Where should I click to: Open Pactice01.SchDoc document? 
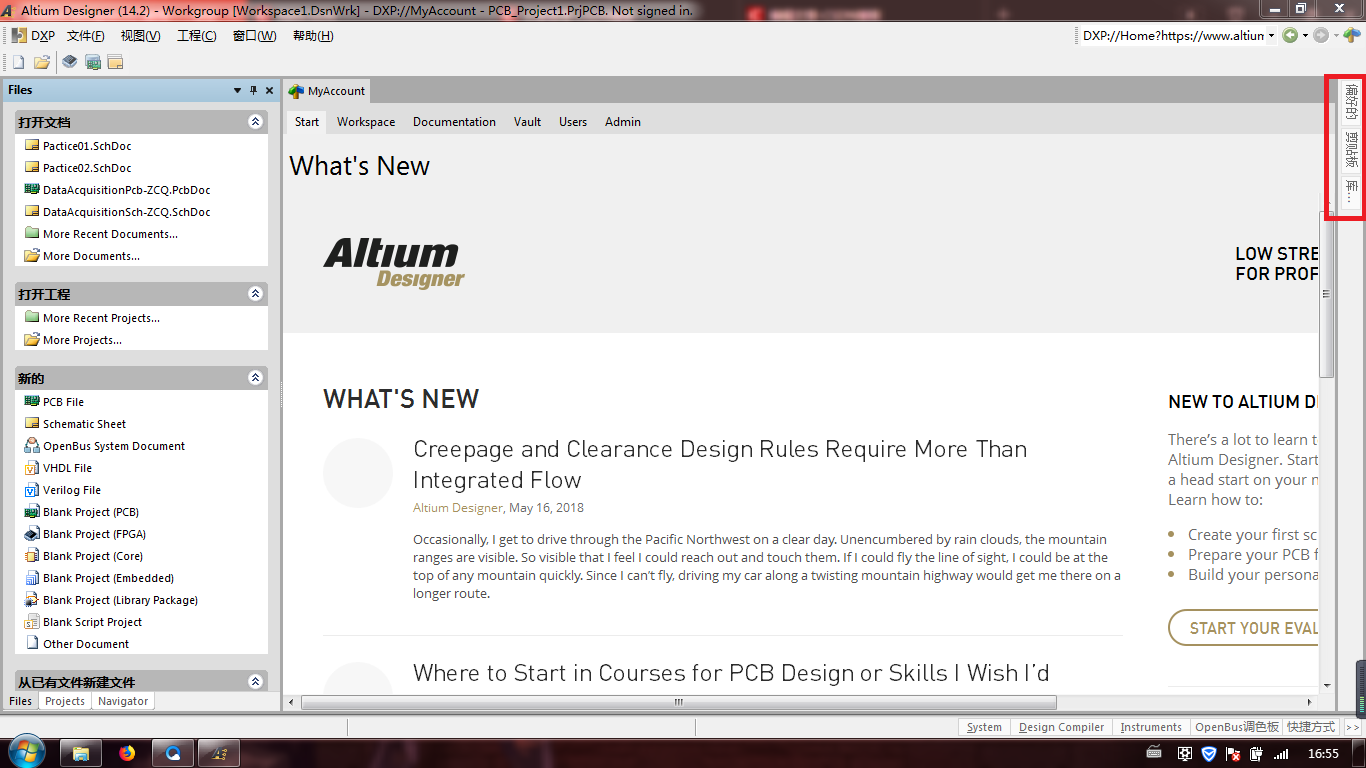click(x=87, y=146)
